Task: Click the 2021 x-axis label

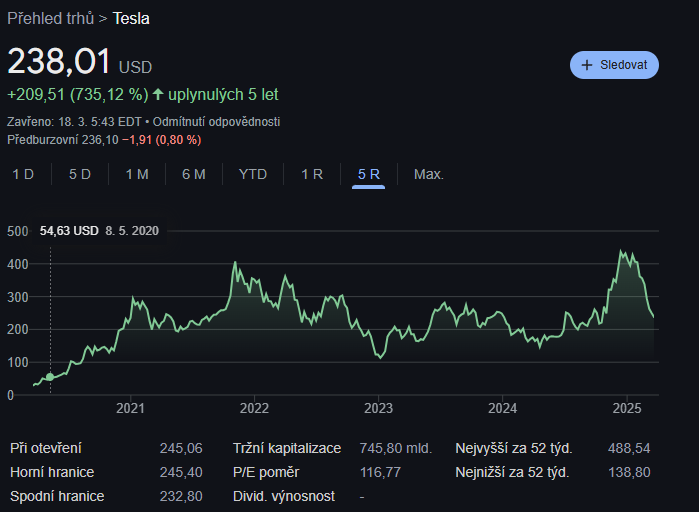Action: [x=130, y=408]
